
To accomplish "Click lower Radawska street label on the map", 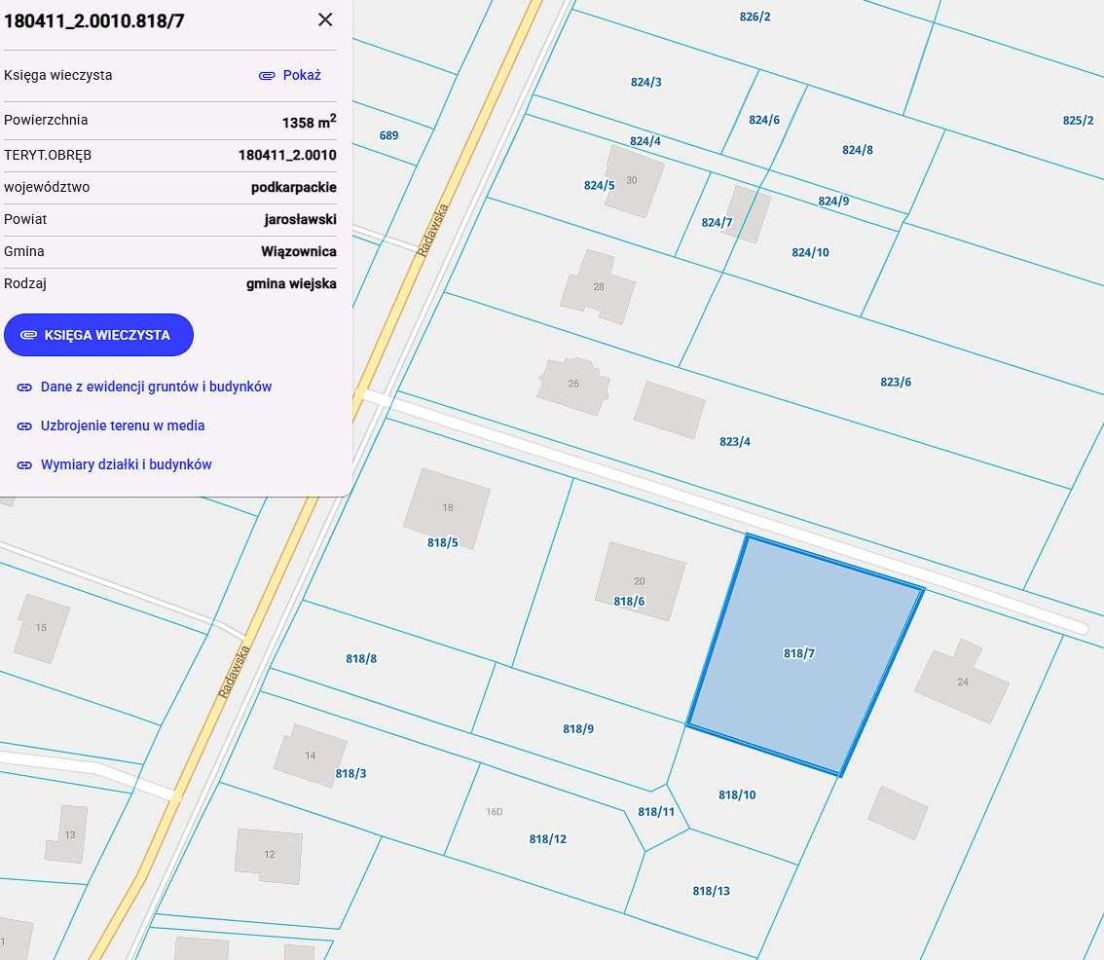I will (x=234, y=672).
